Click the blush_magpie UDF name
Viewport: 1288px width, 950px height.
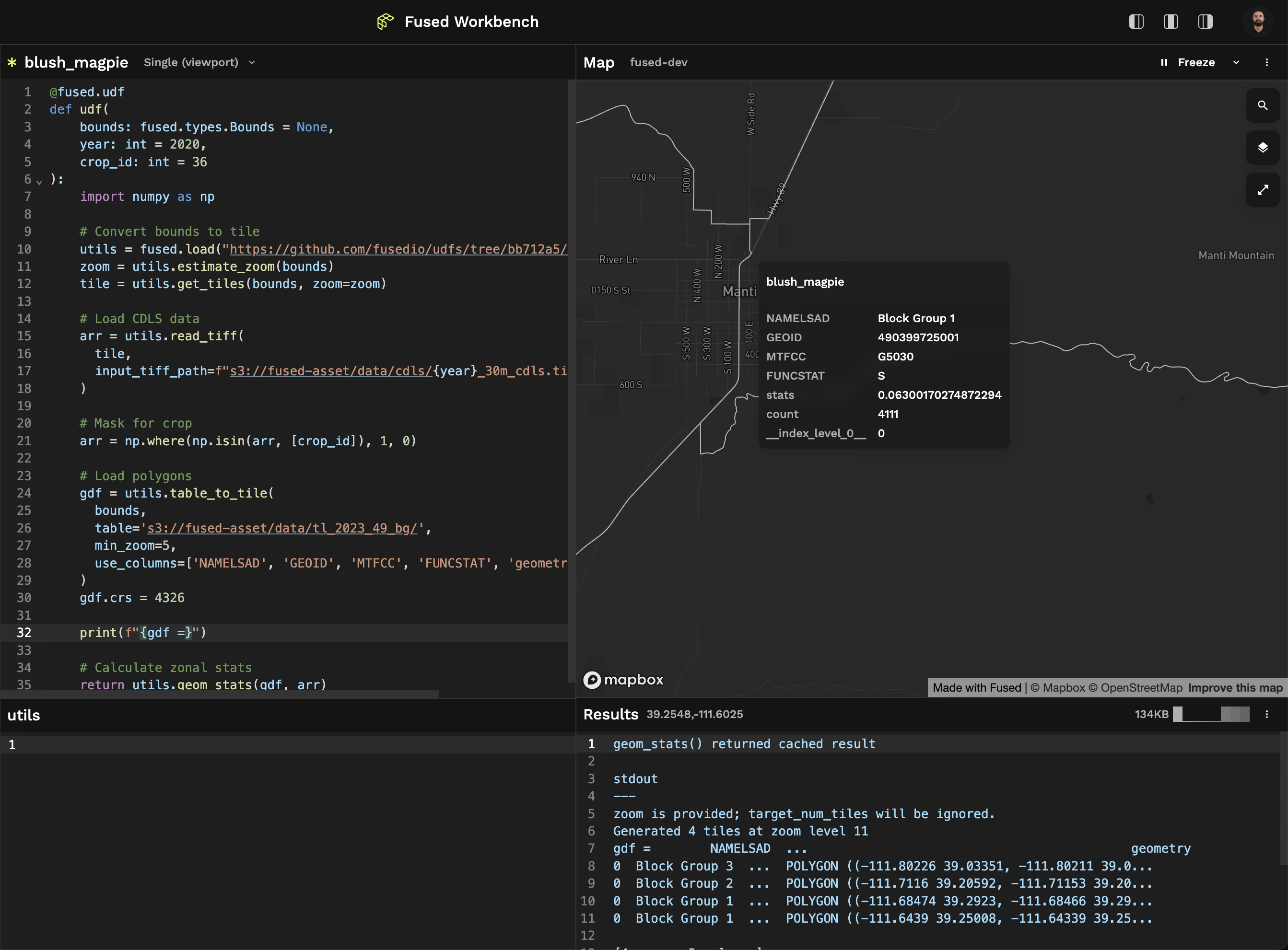pyautogui.click(x=76, y=62)
